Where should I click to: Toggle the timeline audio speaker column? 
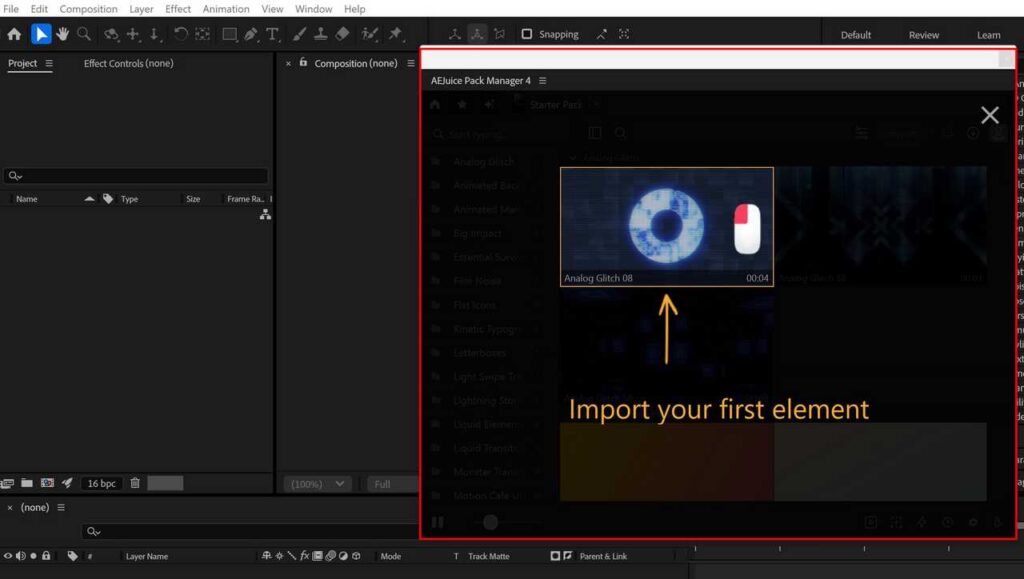click(21, 556)
